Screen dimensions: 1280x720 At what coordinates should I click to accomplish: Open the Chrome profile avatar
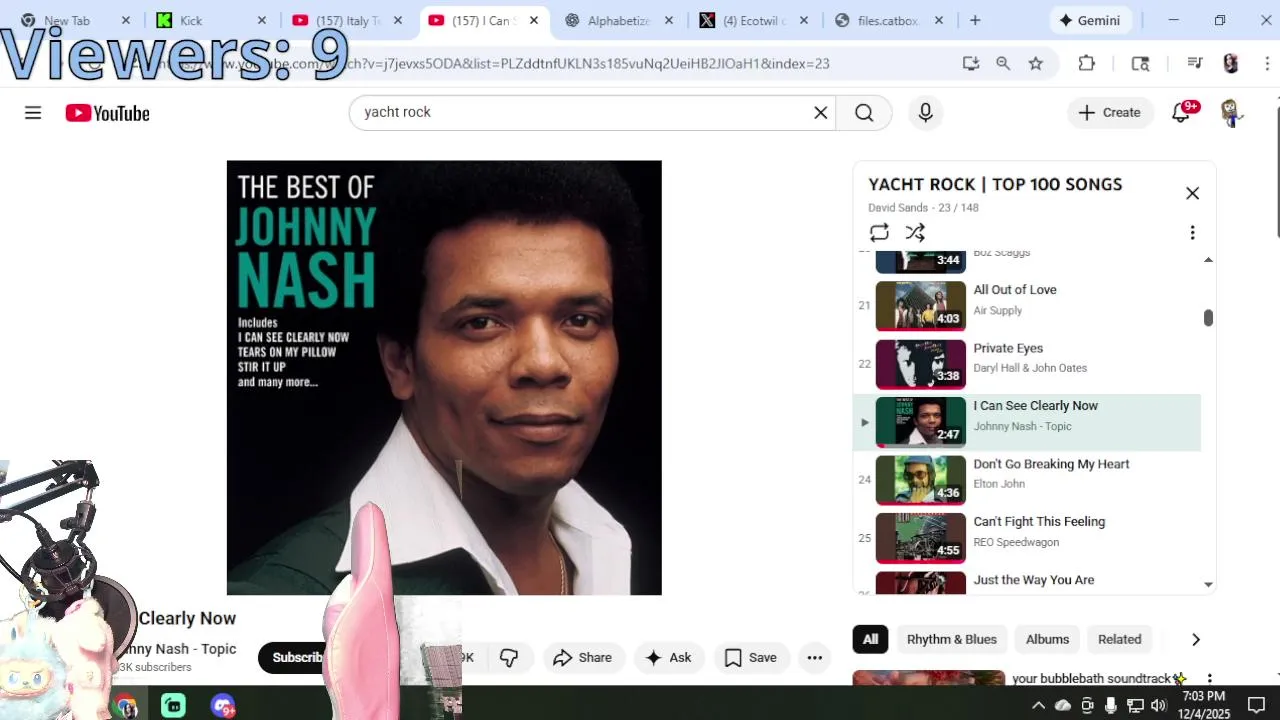(1231, 63)
